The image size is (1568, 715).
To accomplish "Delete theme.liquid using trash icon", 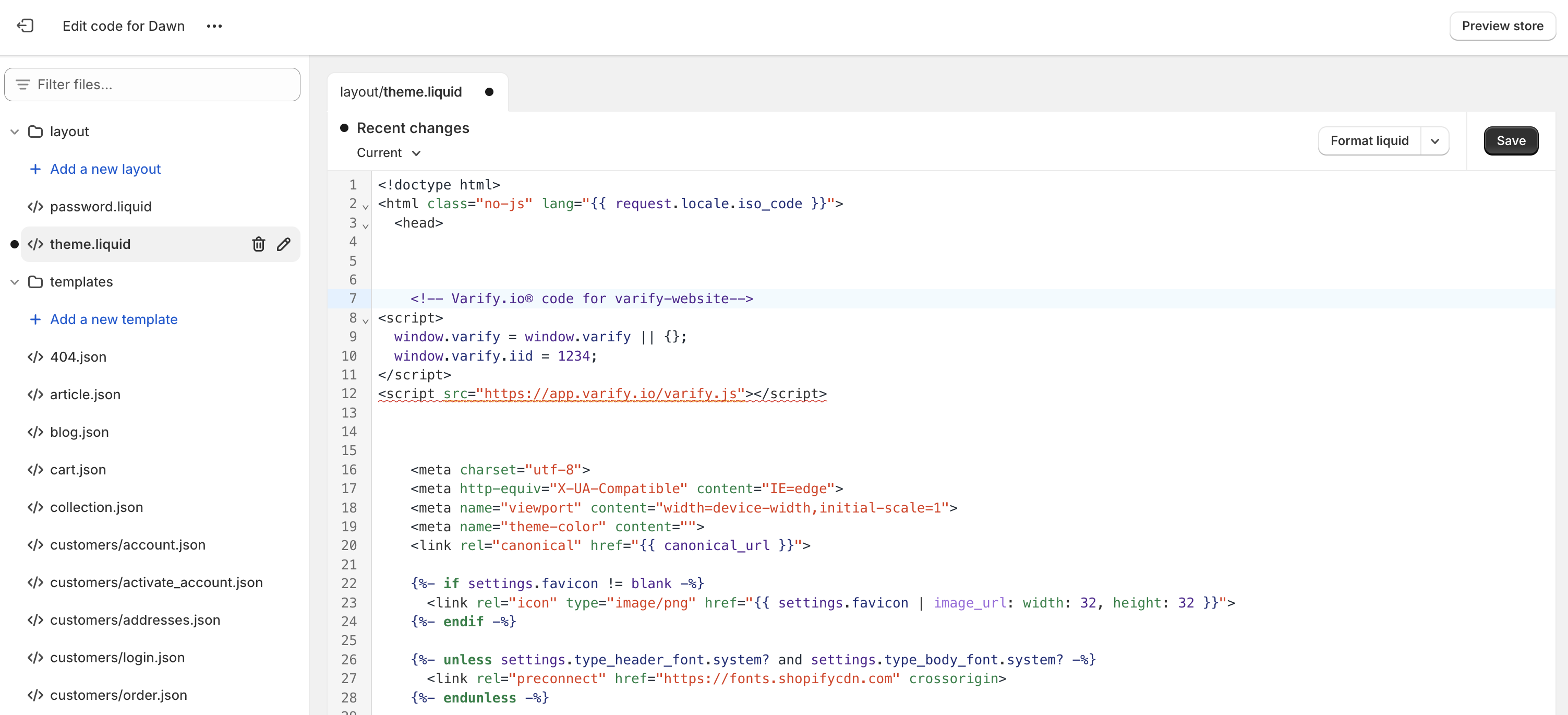I will point(259,244).
